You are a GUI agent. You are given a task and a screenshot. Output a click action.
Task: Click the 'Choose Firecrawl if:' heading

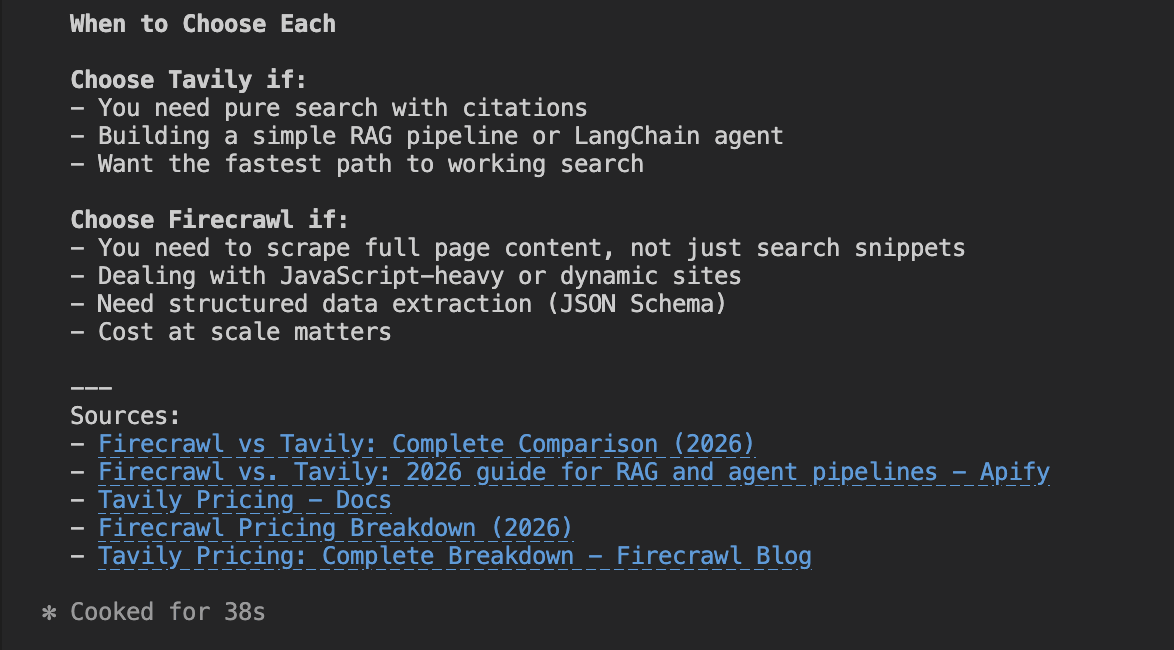pos(209,220)
